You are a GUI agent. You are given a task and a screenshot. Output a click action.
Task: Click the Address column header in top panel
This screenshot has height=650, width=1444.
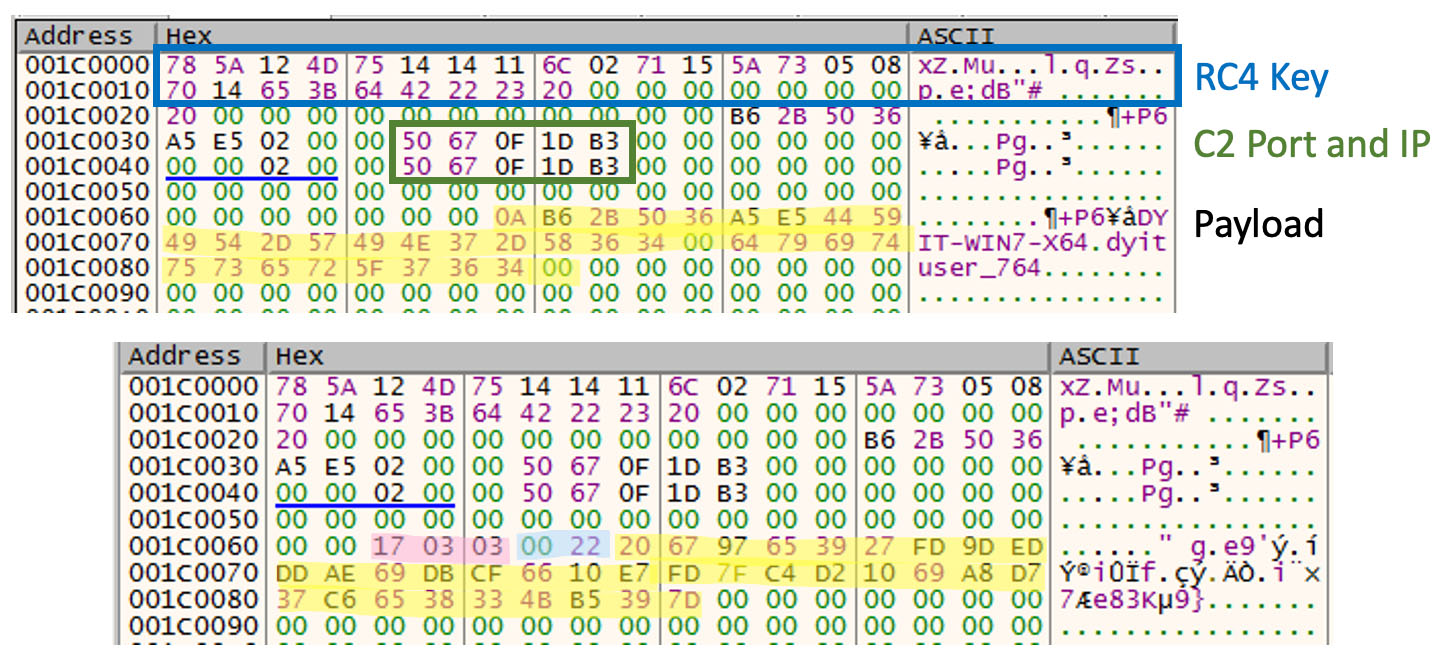79,36
